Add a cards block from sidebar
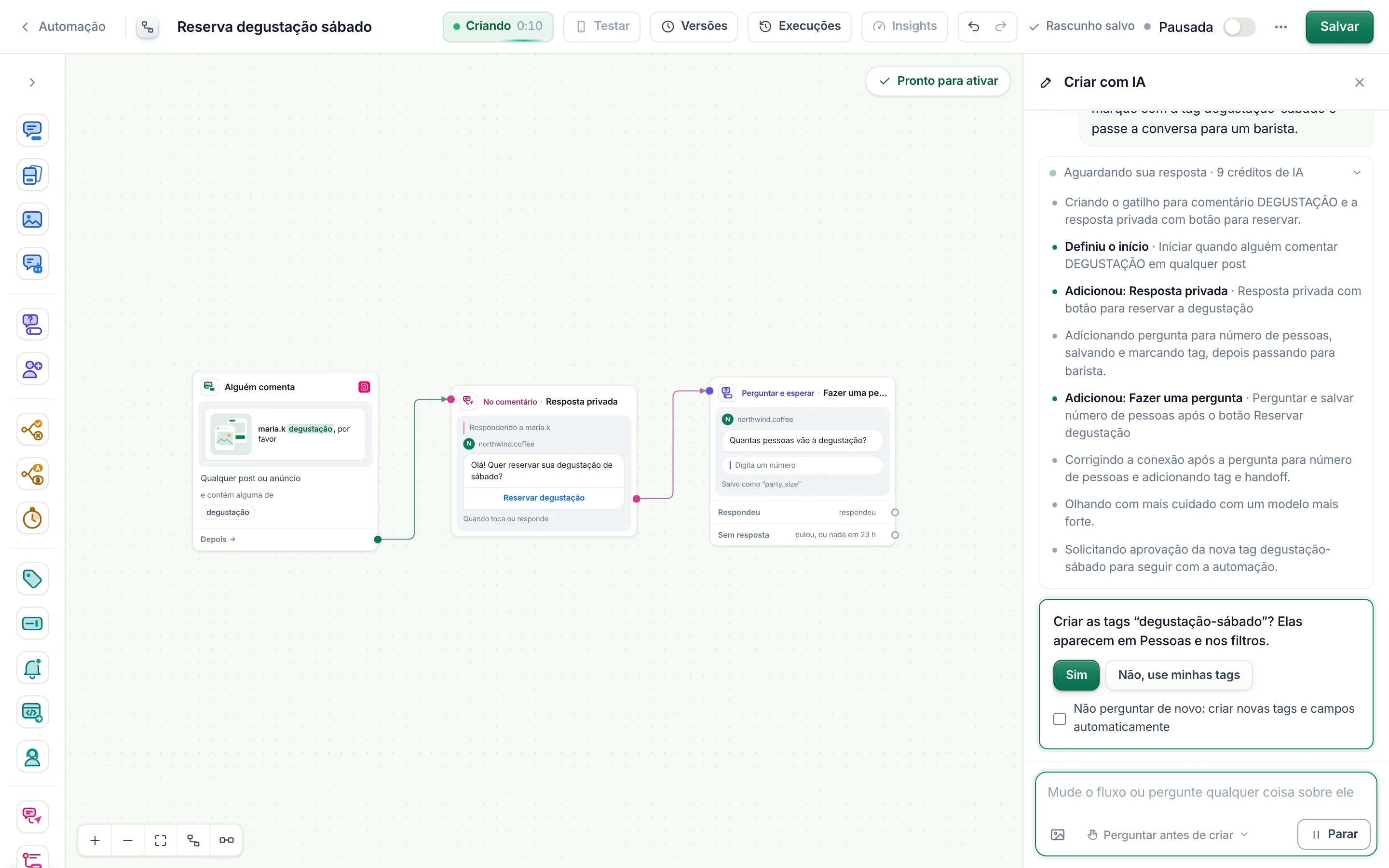Screen dimensions: 1389x868 32,175
